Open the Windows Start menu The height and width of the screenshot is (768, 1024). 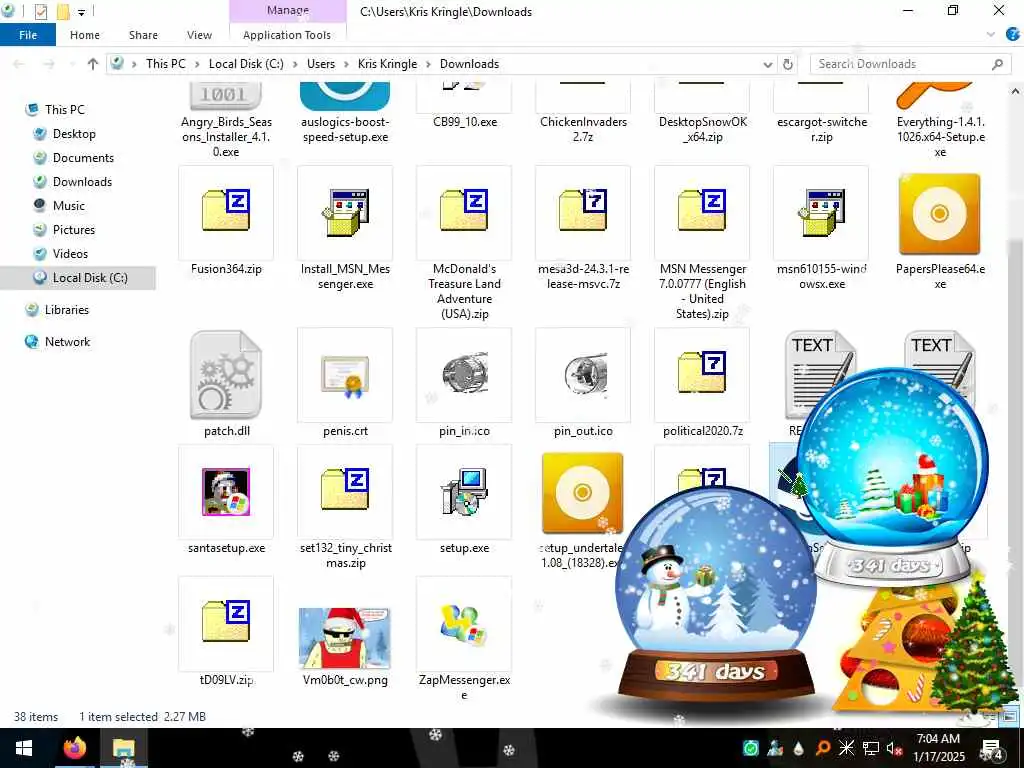pos(24,748)
